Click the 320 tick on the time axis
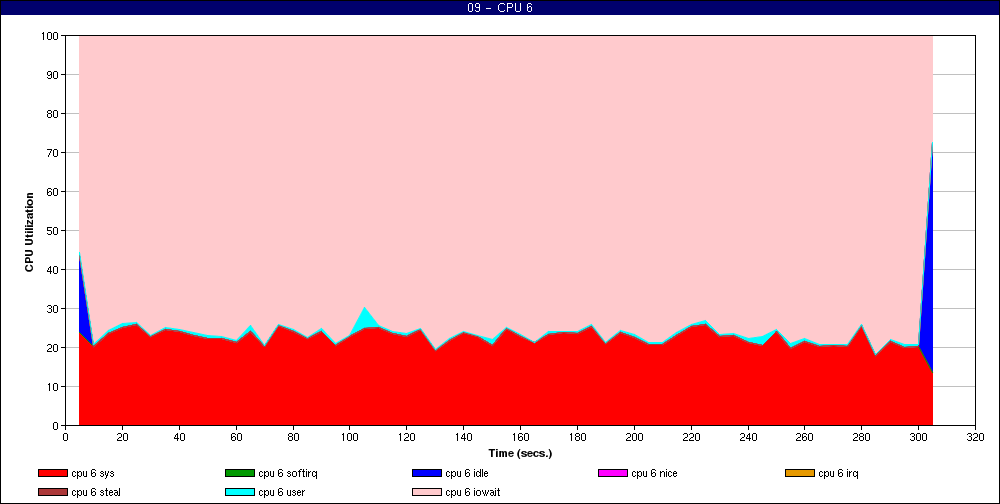Screen dimensions: 1000x504 pyautogui.click(x=975, y=437)
